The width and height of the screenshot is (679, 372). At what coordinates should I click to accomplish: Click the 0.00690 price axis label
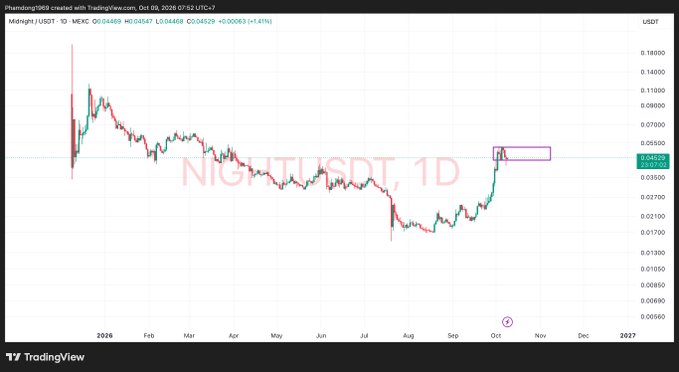pyautogui.click(x=653, y=301)
